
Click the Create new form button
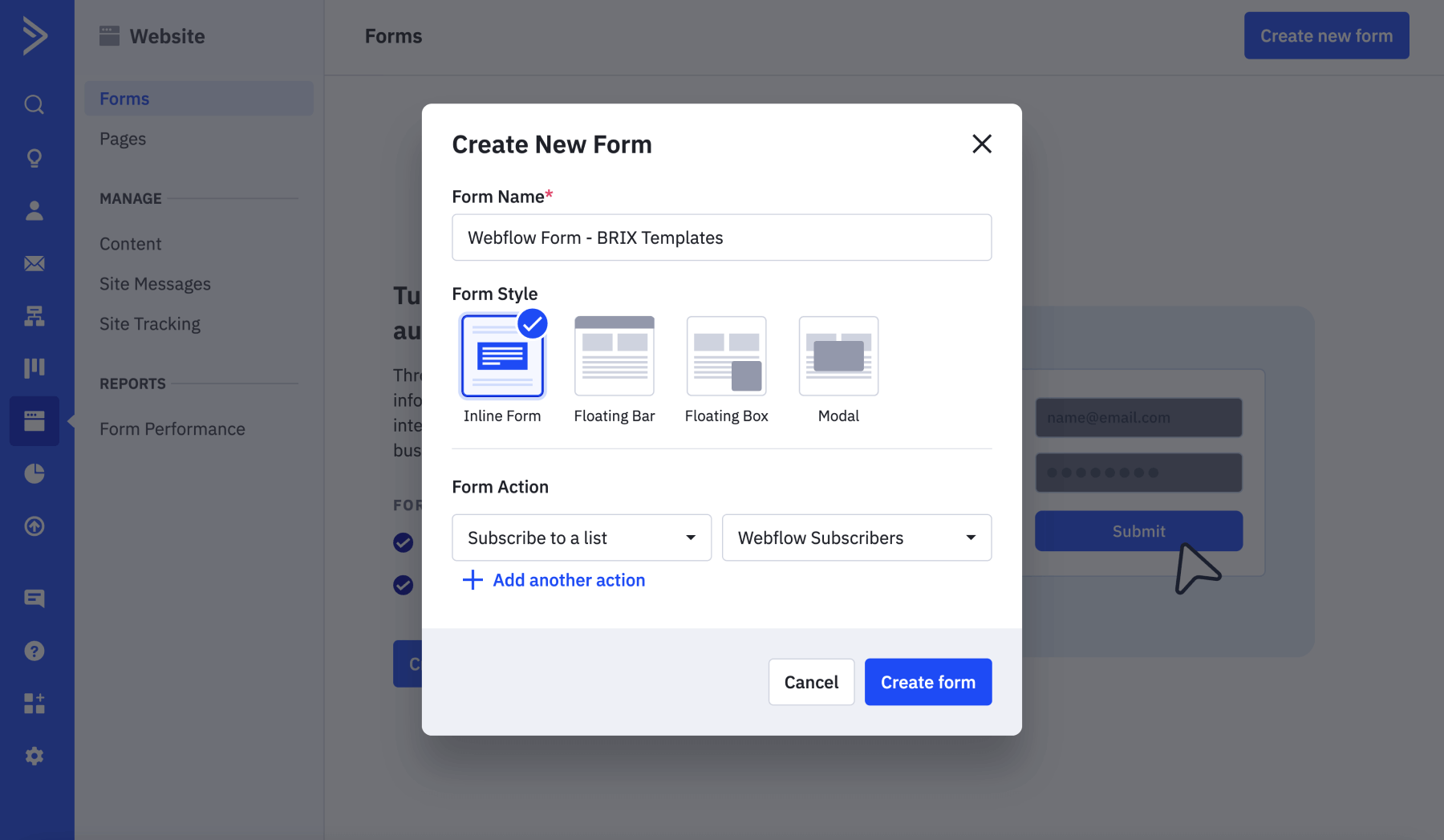tap(1327, 35)
